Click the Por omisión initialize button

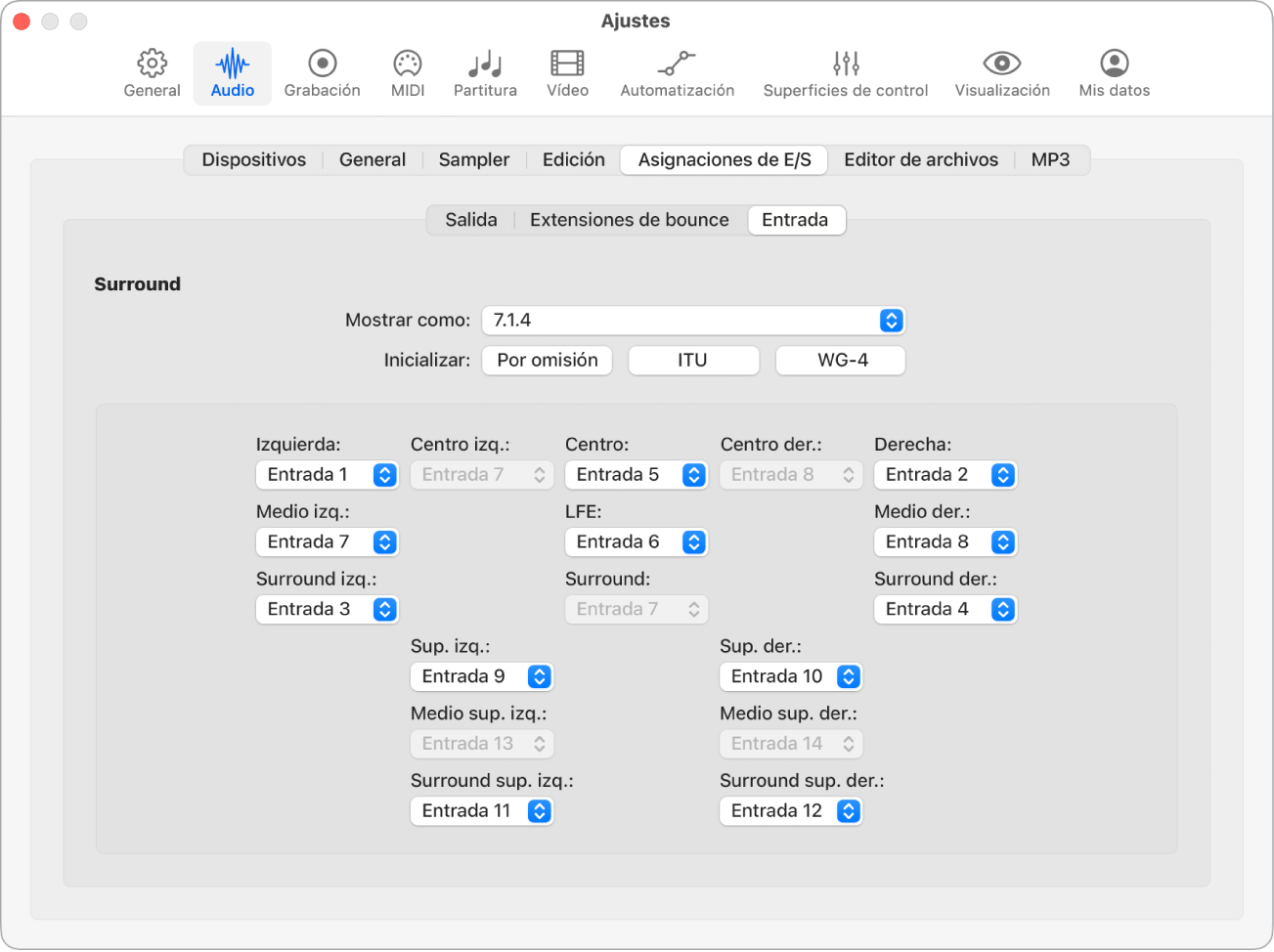[x=548, y=361]
